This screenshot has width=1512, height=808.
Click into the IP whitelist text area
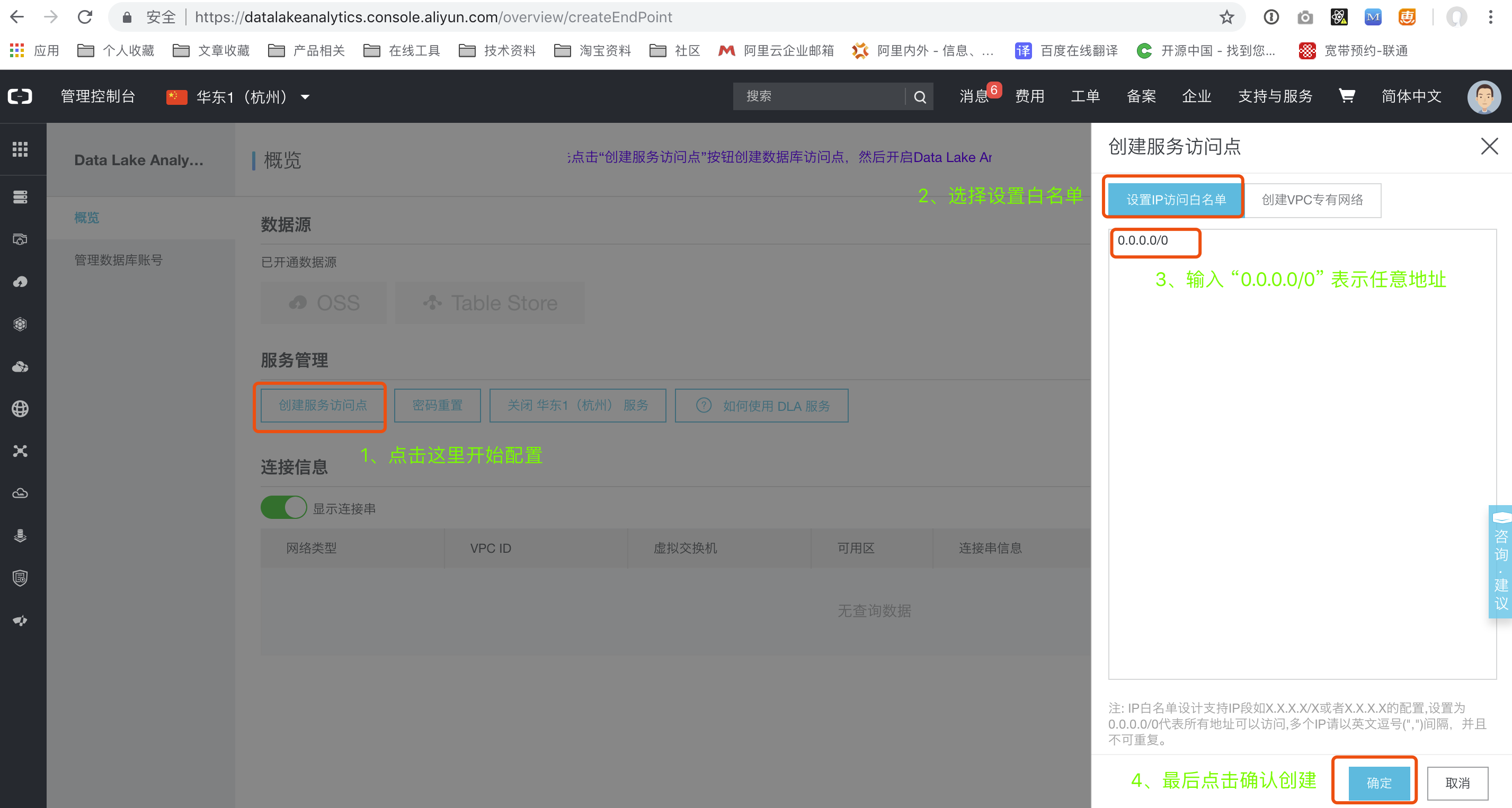1302,454
